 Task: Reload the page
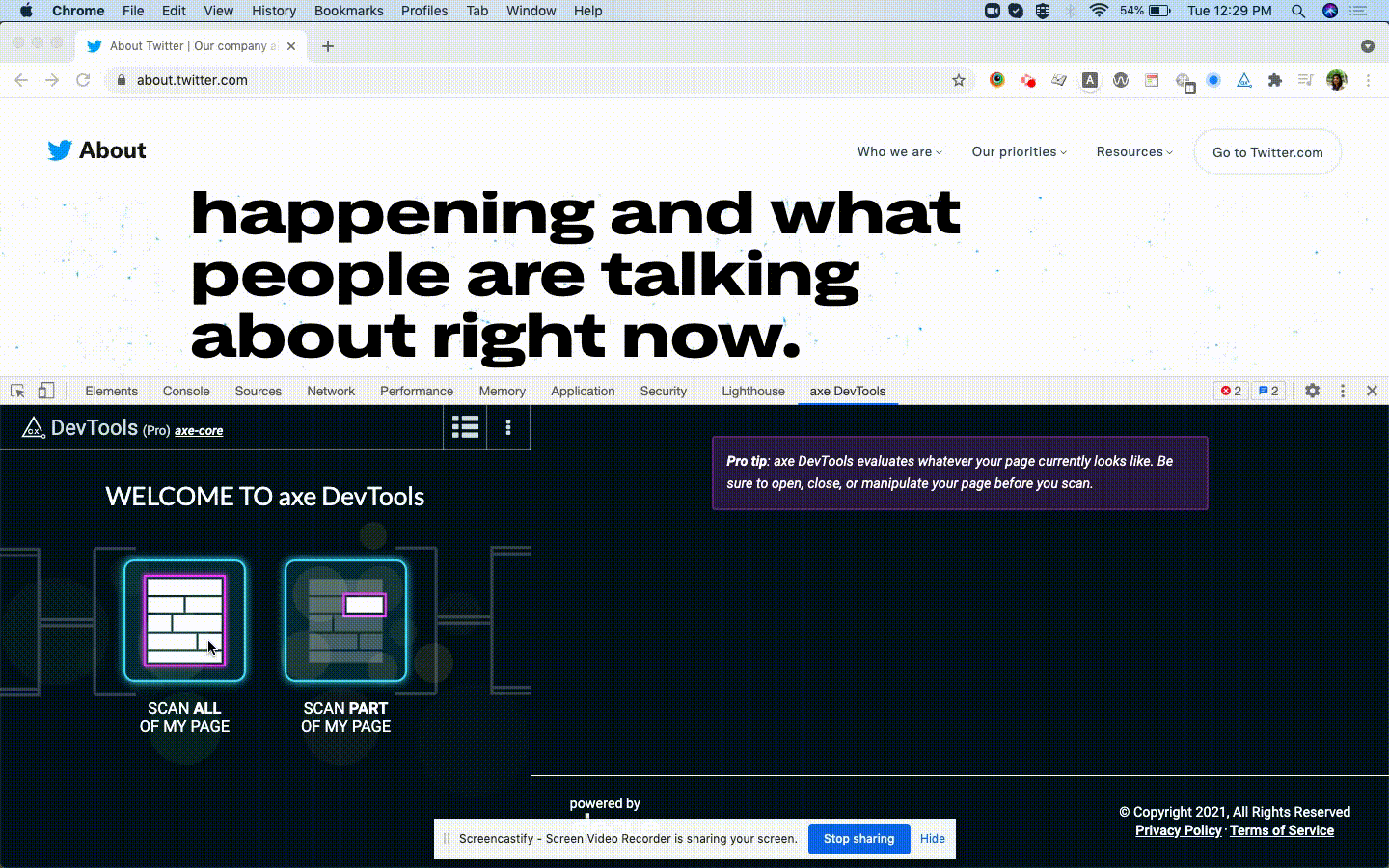click(x=83, y=80)
